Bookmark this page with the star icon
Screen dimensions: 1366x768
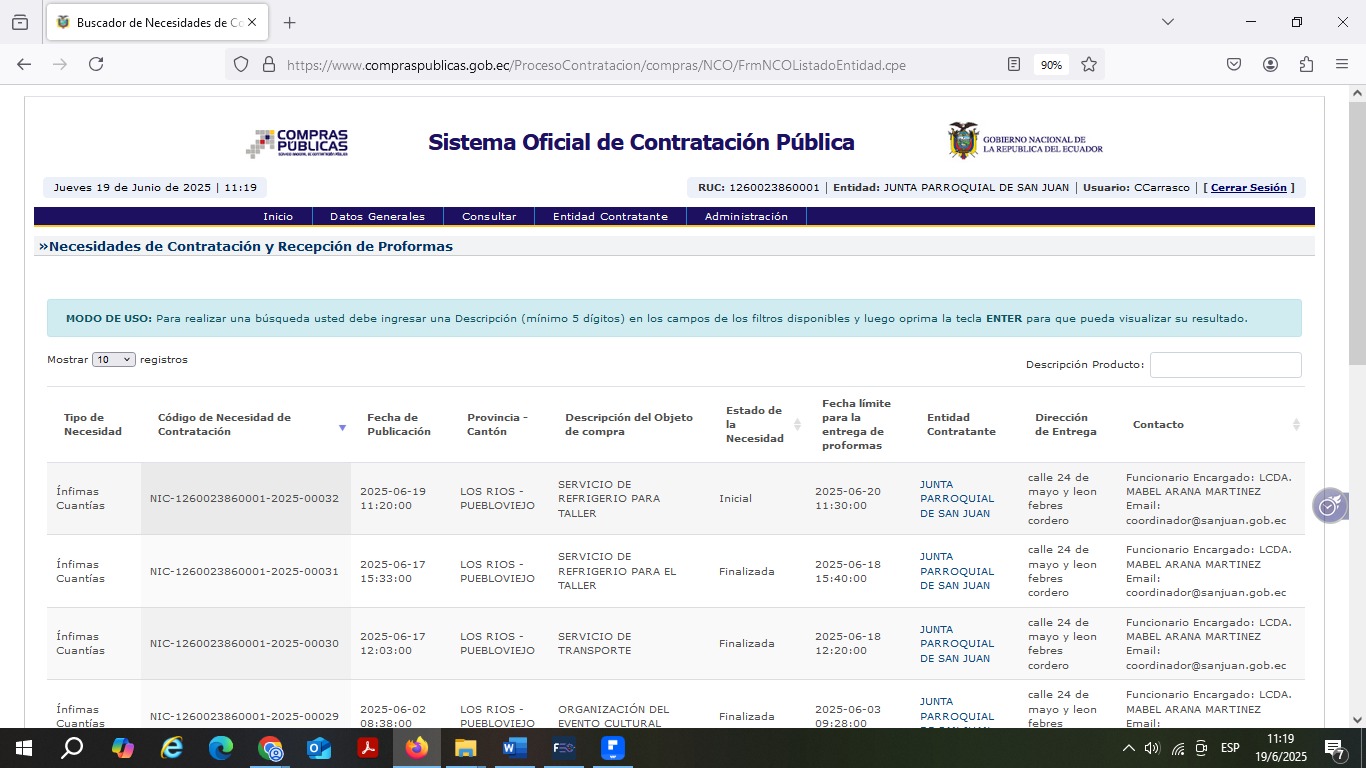pos(1089,64)
